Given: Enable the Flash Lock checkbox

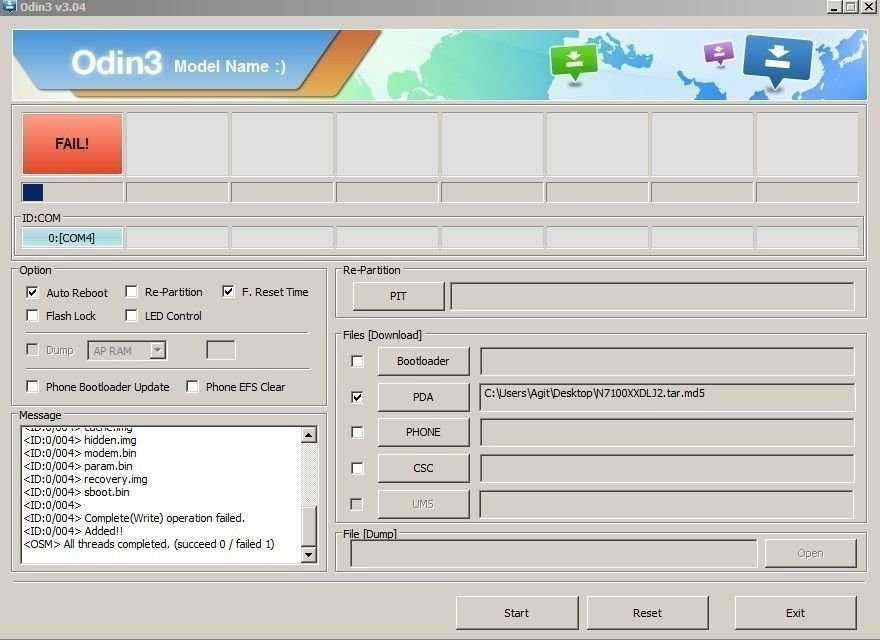Looking at the screenshot, I should click(33, 316).
